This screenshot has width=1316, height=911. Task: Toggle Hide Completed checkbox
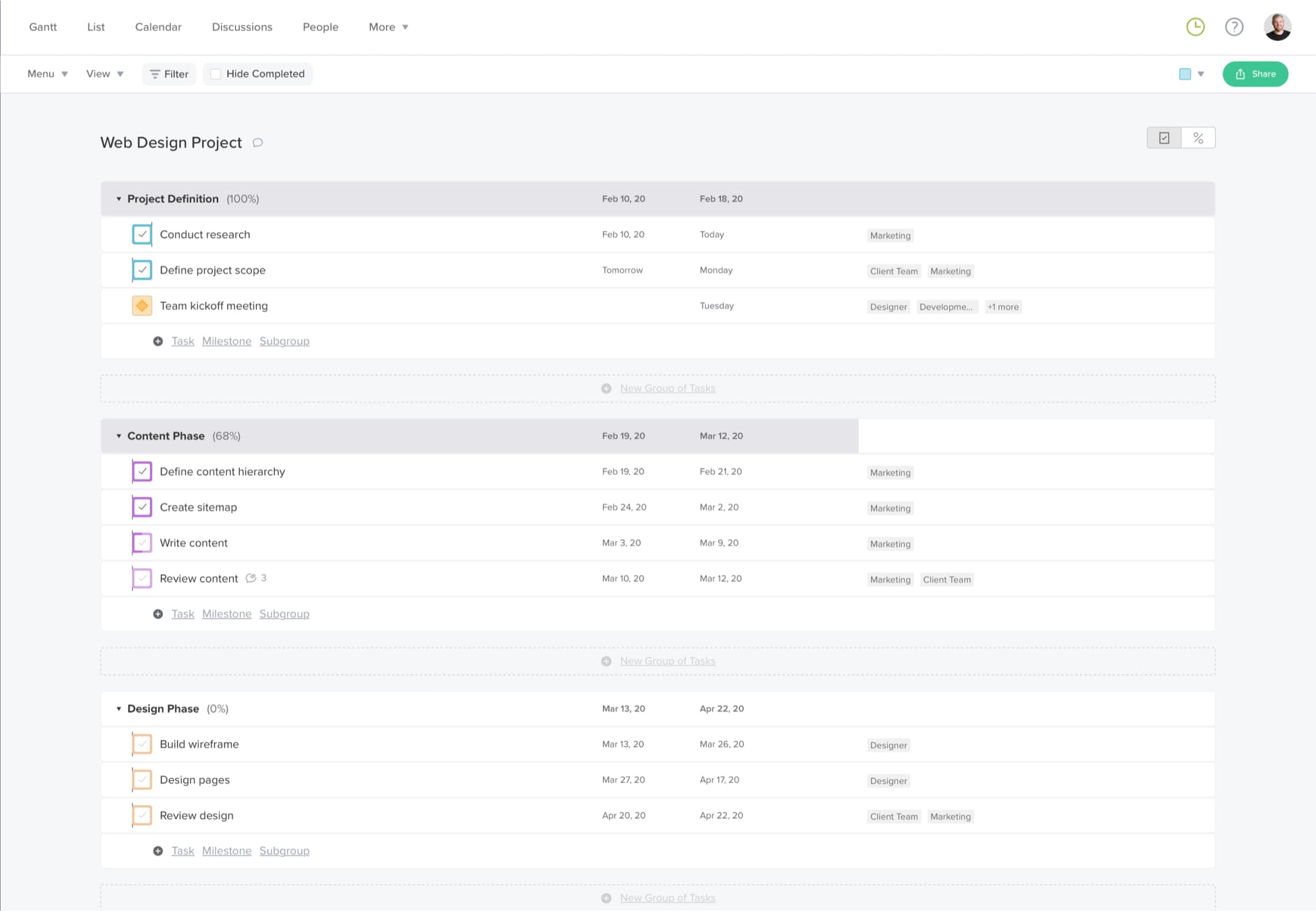tap(215, 74)
